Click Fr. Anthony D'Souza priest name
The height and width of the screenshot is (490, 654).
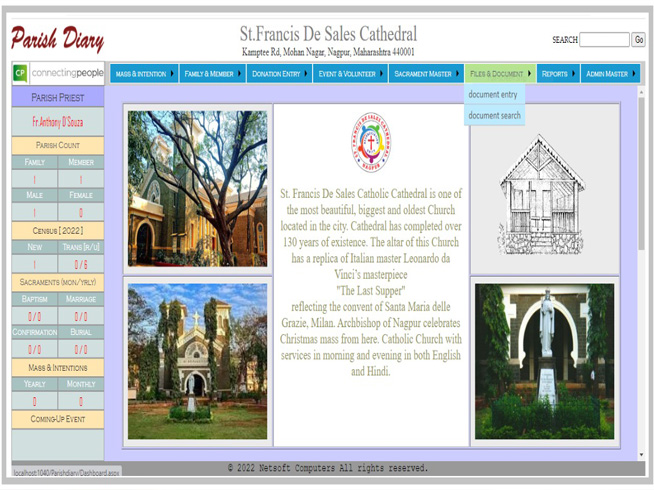57,122
